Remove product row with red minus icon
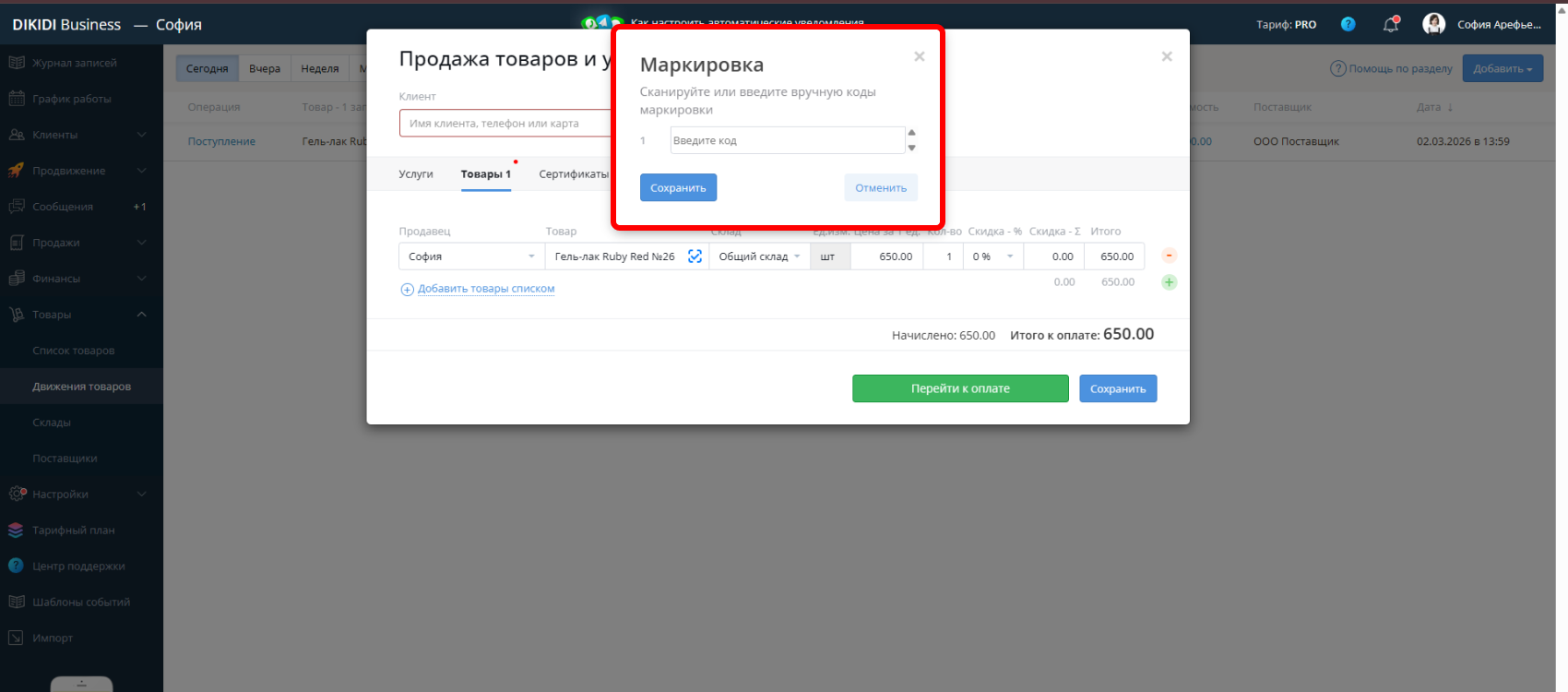 (x=1169, y=256)
